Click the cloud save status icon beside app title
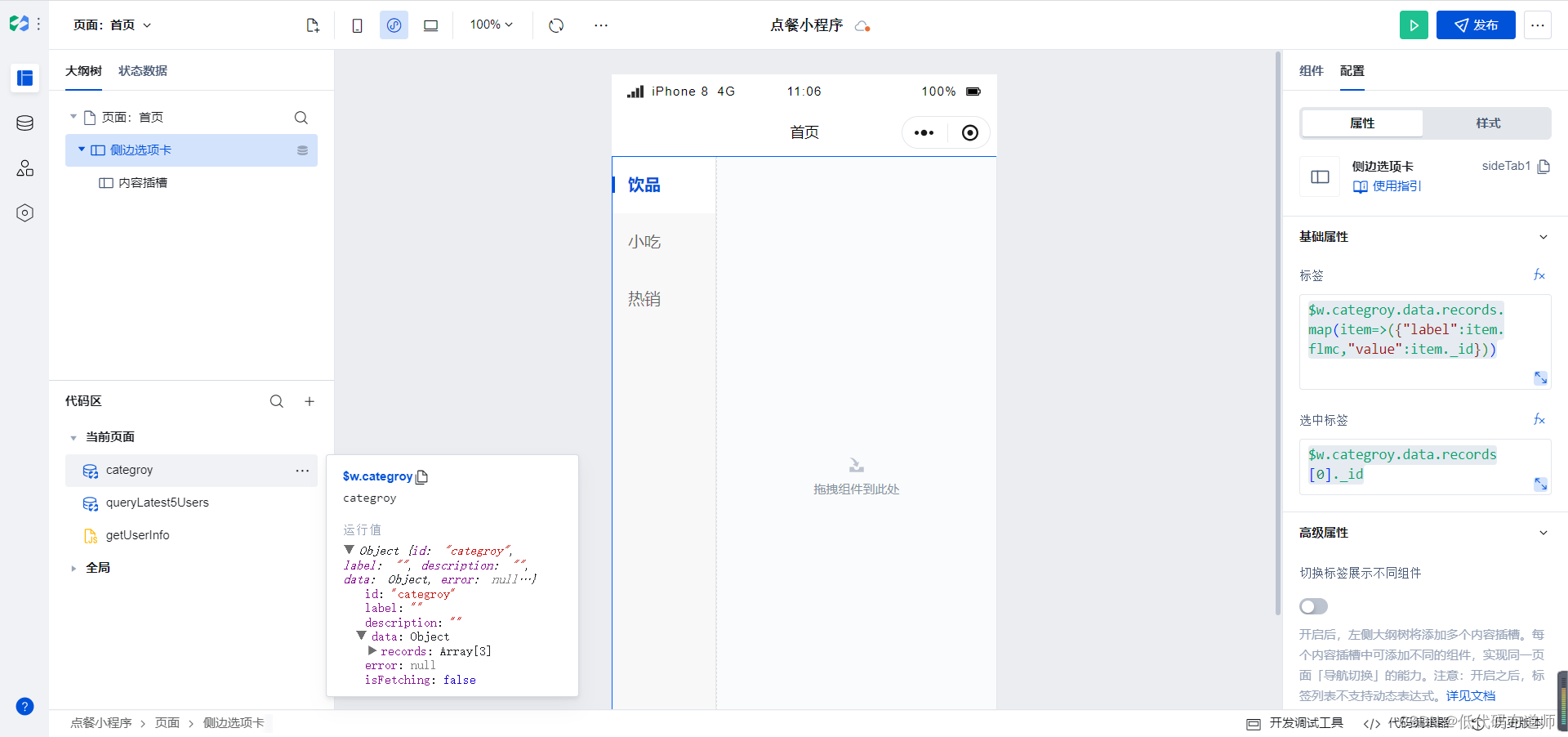 [x=862, y=26]
